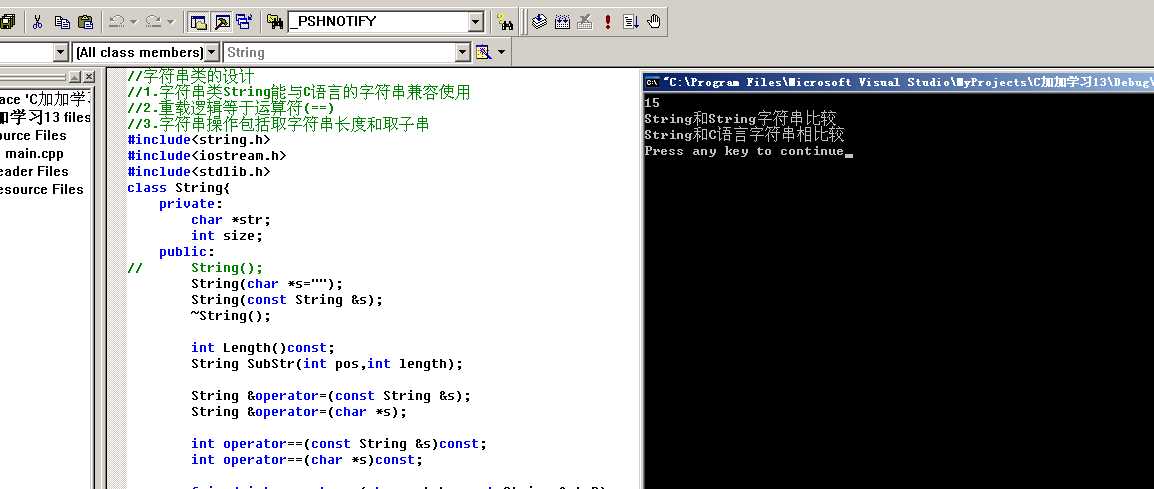Click console text 'Press any key to continue'
Screen dimensions: 1154x489
(x=744, y=151)
